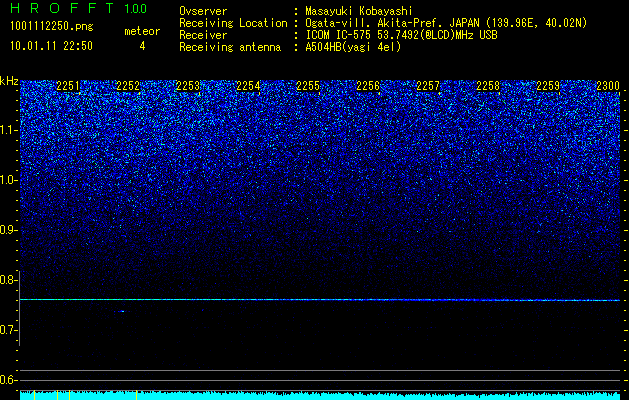Click the timestamp 10.01.11 22:50
629x400 pixels.
coord(51,46)
